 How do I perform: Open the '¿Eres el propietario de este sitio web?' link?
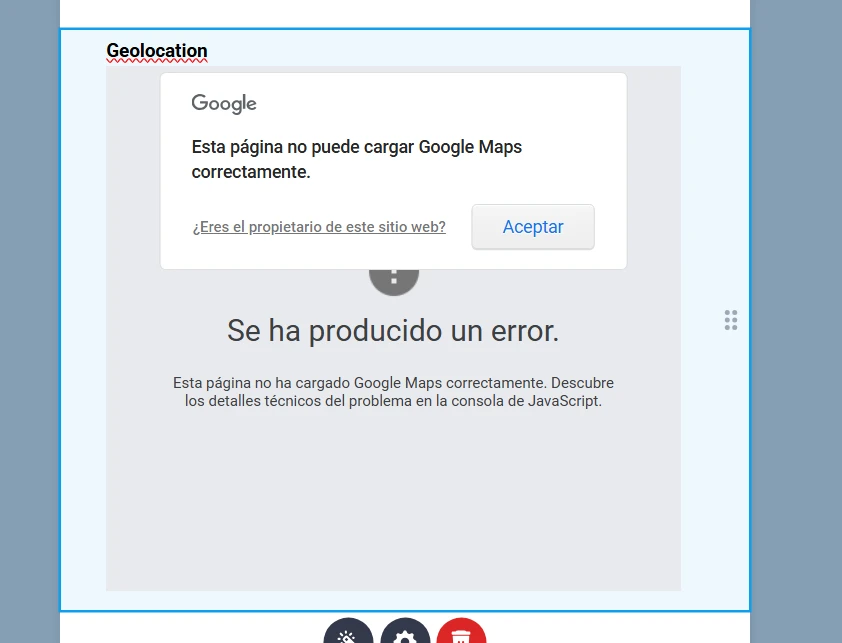point(318,227)
